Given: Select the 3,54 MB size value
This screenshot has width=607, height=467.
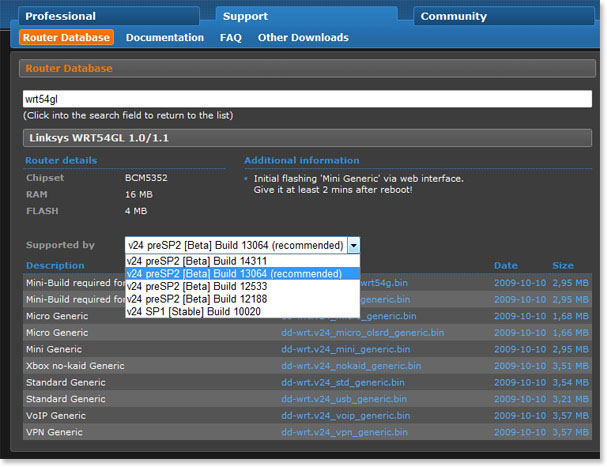Looking at the screenshot, I should coord(571,383).
